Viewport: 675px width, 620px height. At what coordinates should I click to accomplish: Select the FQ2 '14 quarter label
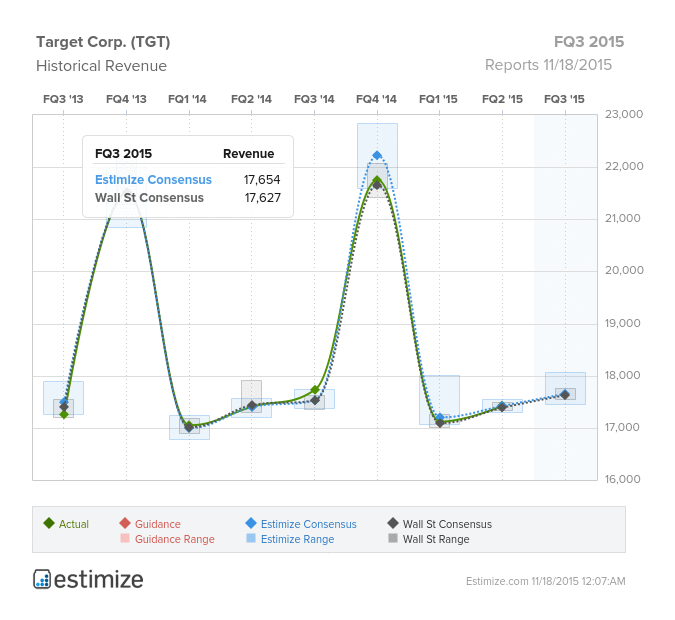click(x=251, y=99)
